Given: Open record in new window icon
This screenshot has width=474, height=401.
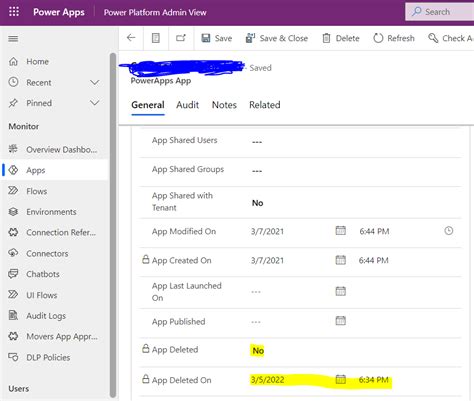Looking at the screenshot, I should coord(181,38).
